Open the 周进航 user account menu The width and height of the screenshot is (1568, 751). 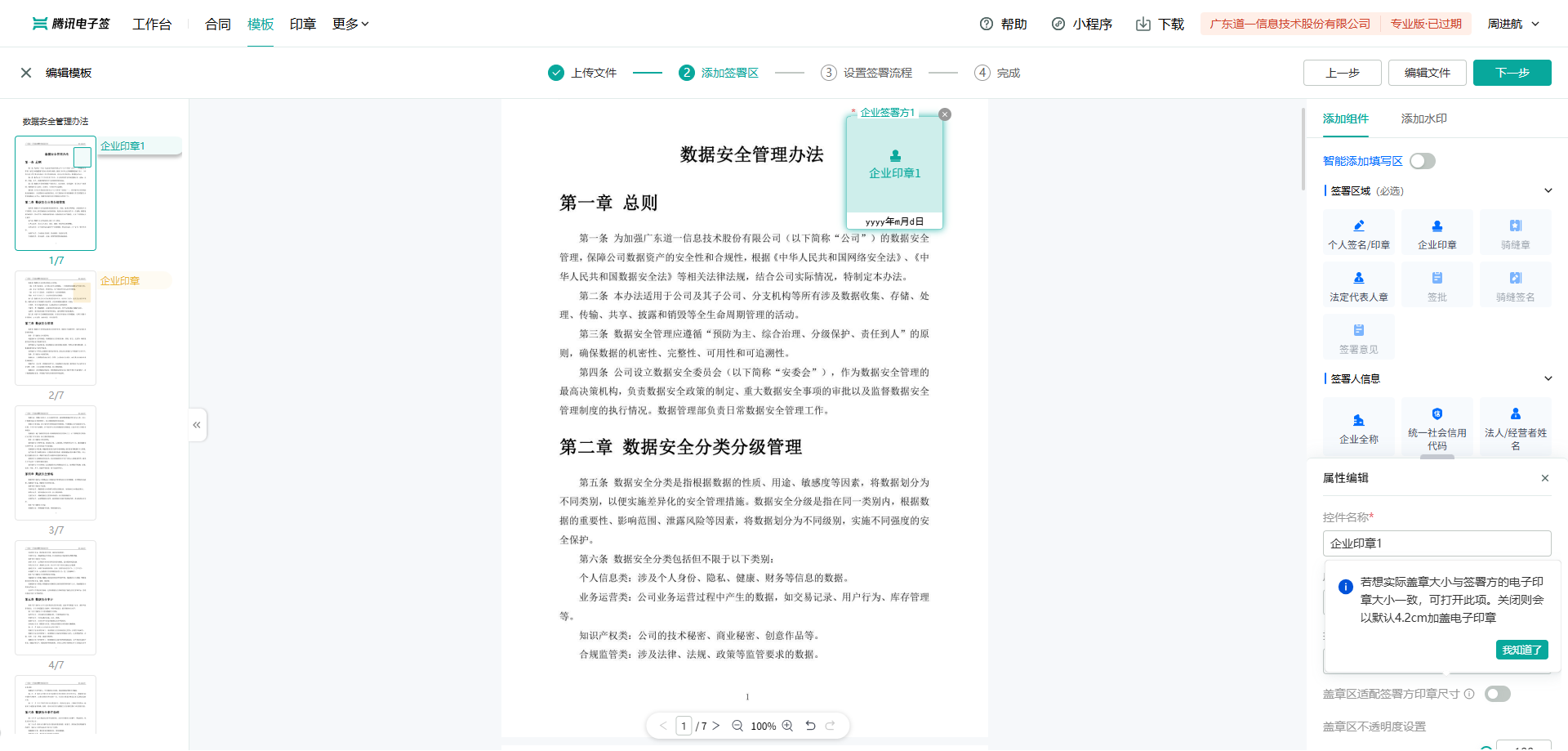[x=1512, y=25]
